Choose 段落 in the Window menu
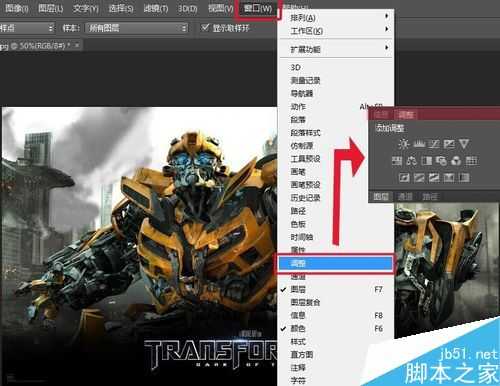The height and width of the screenshot is (386, 500). click(x=323, y=119)
